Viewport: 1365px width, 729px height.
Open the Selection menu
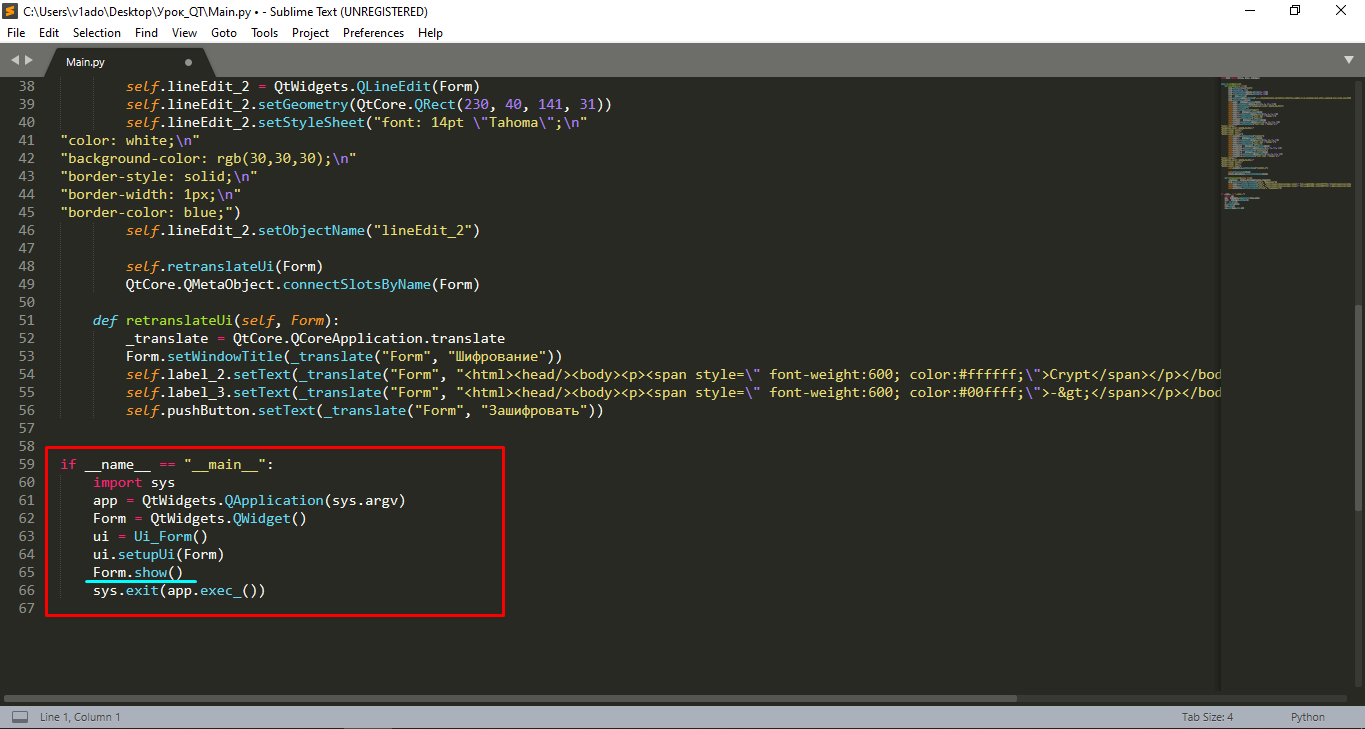tap(96, 32)
